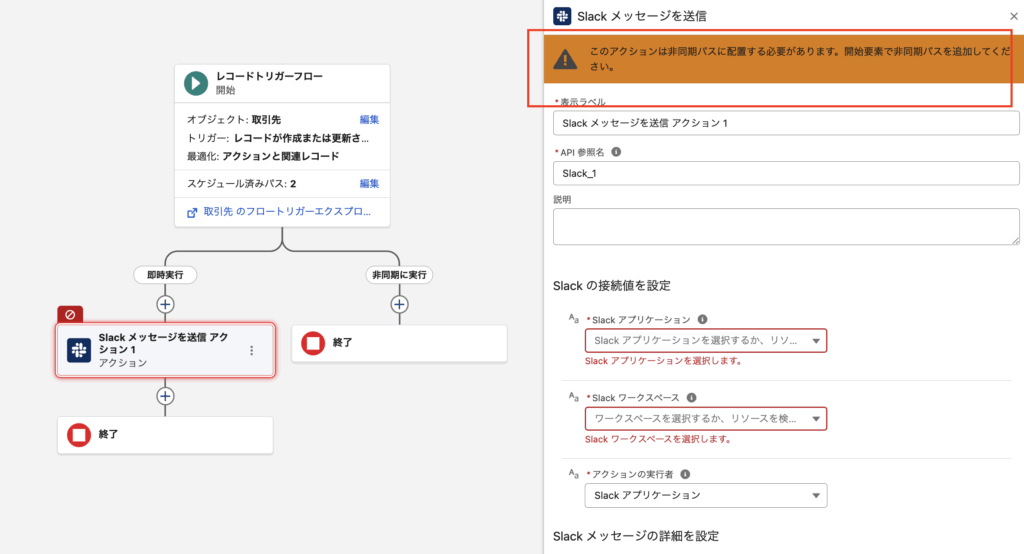This screenshot has height=554, width=1024.
Task: Click the Slack icon on the action node
Action: tap(79, 350)
